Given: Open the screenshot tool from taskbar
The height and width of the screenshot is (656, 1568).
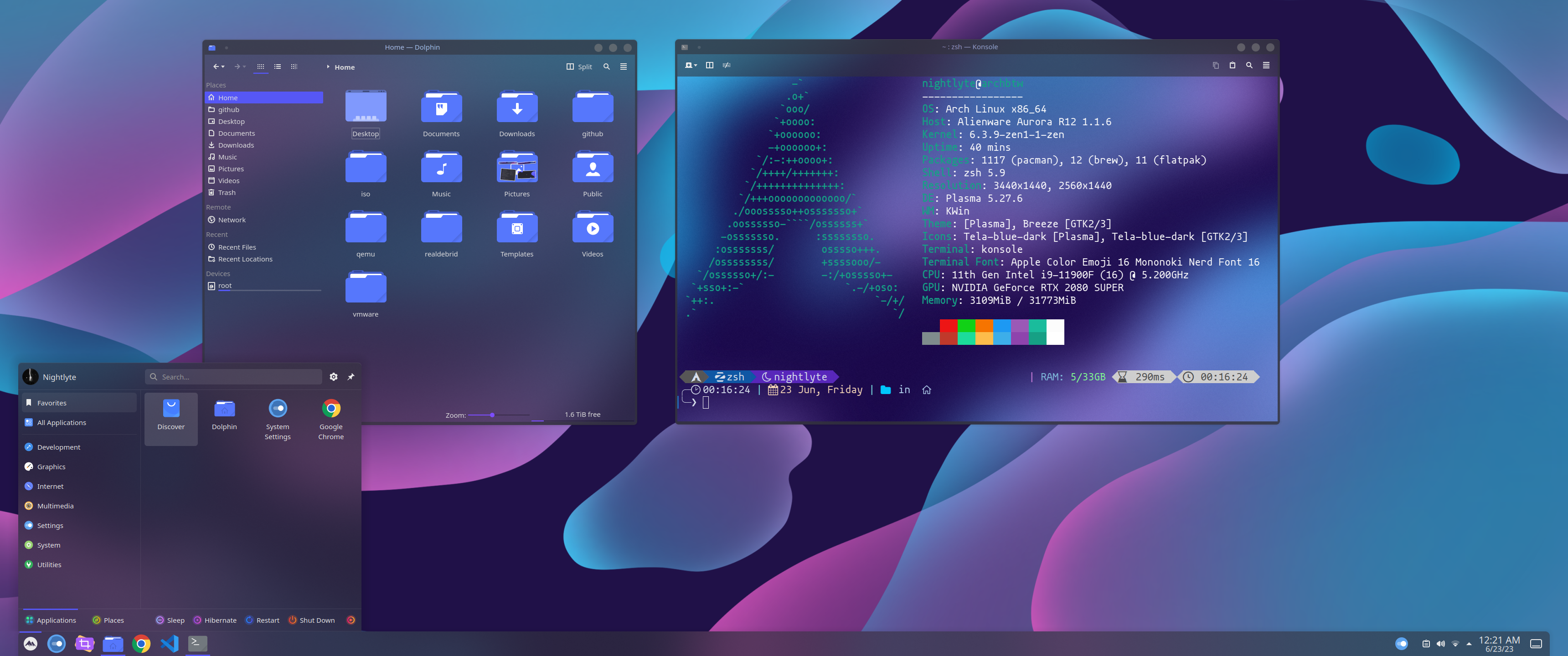Looking at the screenshot, I should [x=85, y=643].
